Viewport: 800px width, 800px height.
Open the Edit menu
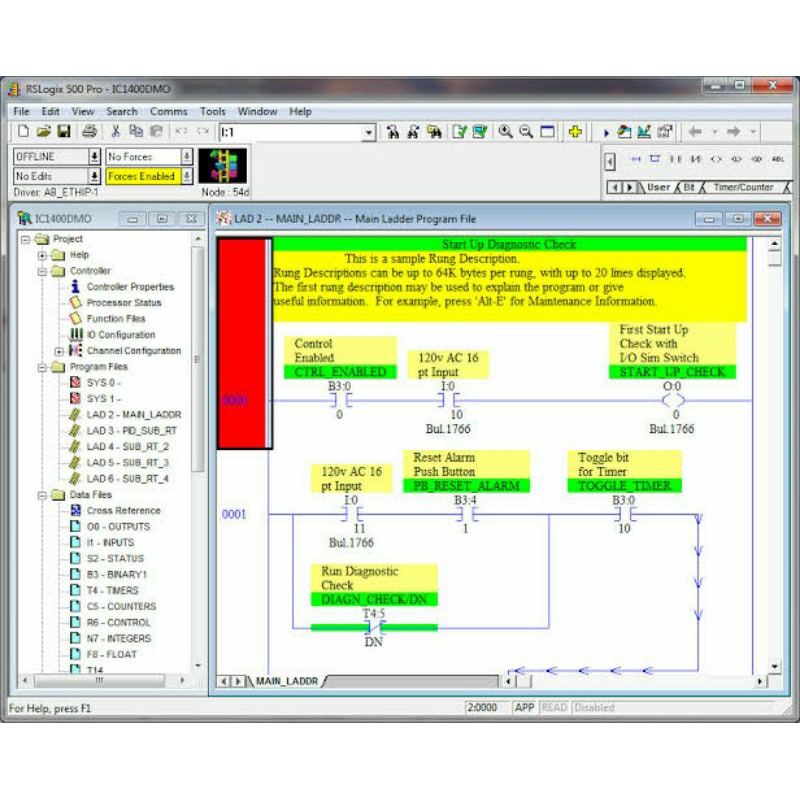coord(50,112)
